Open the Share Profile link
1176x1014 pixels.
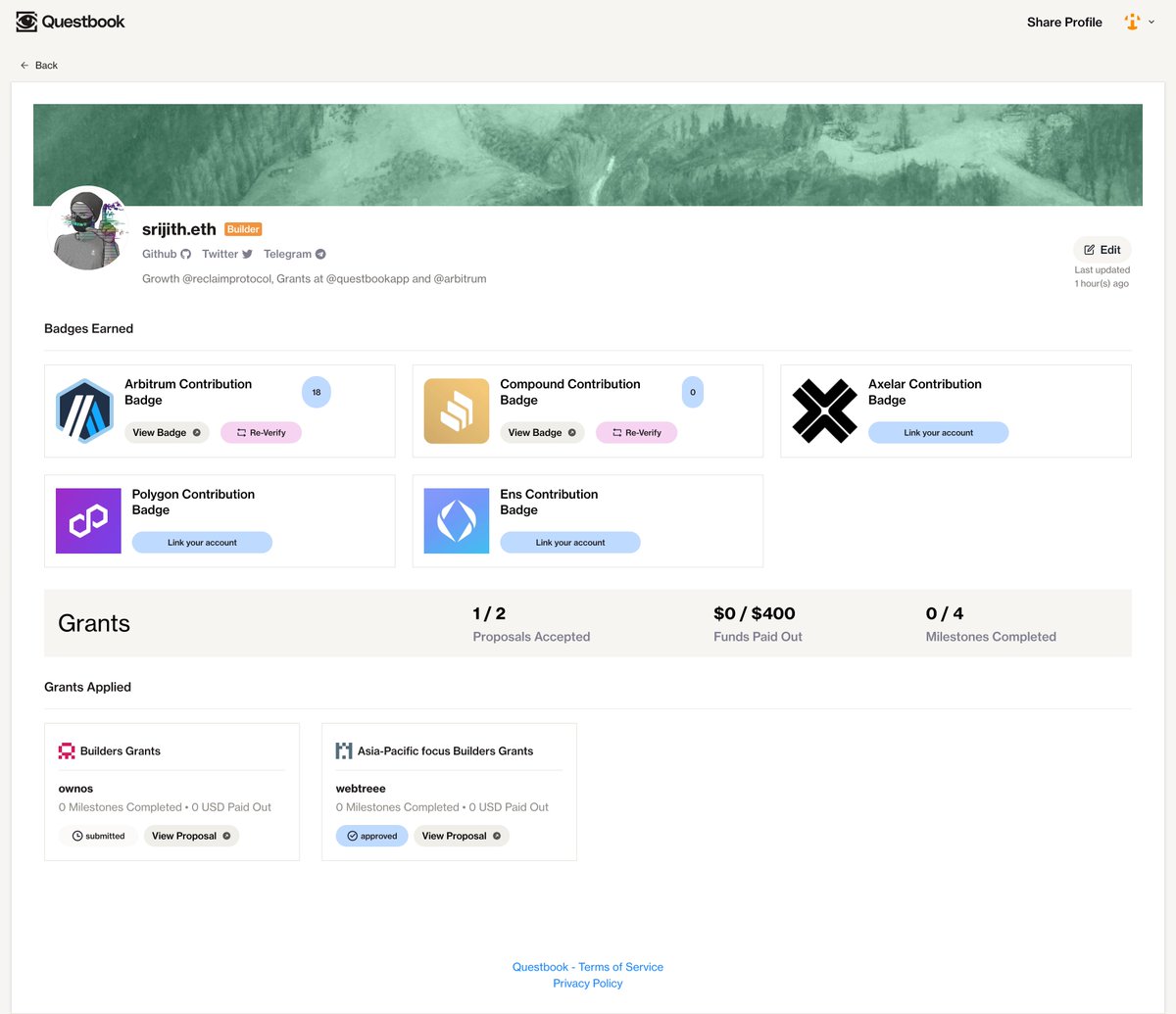click(1064, 22)
